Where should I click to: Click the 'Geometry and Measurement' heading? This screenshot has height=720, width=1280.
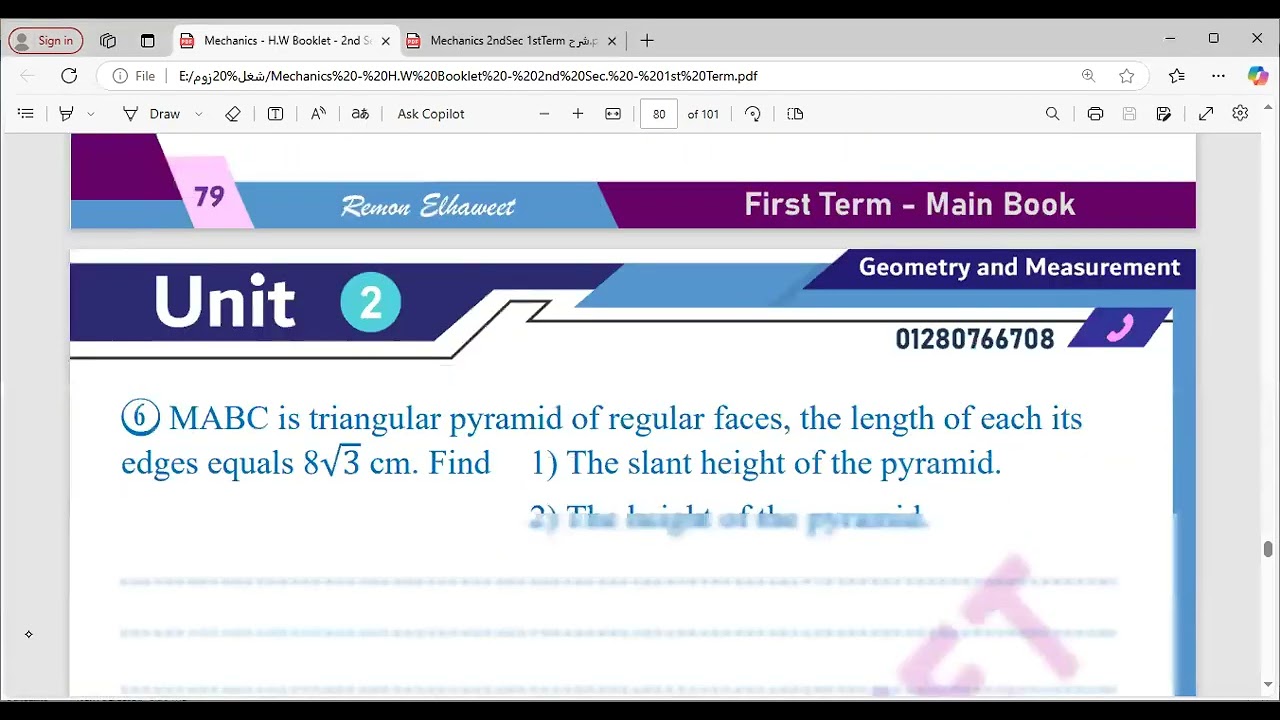click(1019, 267)
